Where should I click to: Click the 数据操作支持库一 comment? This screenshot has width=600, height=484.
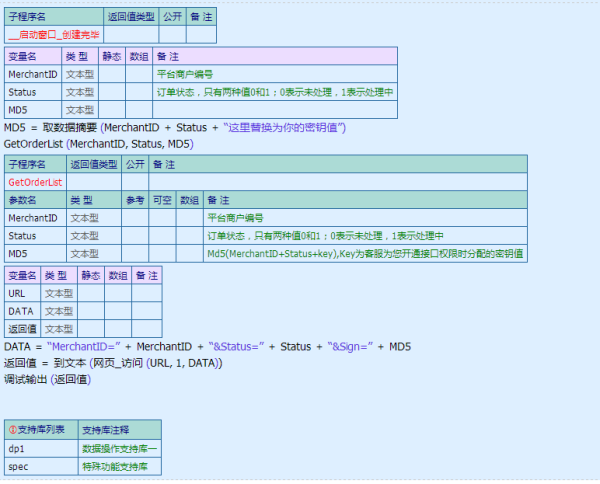tap(119, 448)
